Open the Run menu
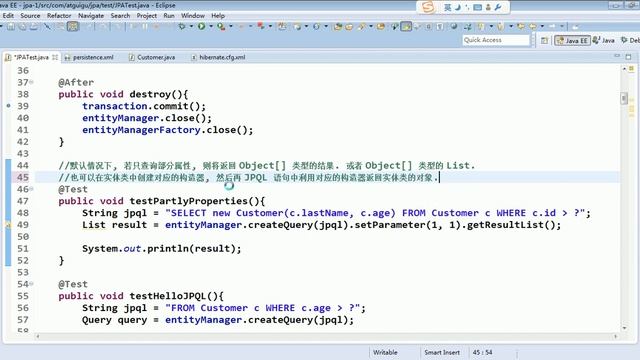This screenshot has height=360, width=640. pos(169,16)
